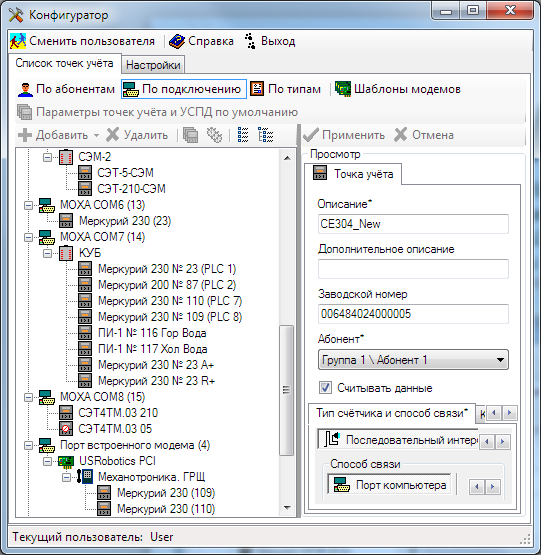Select the Точка учёта tab label

(x=364, y=174)
